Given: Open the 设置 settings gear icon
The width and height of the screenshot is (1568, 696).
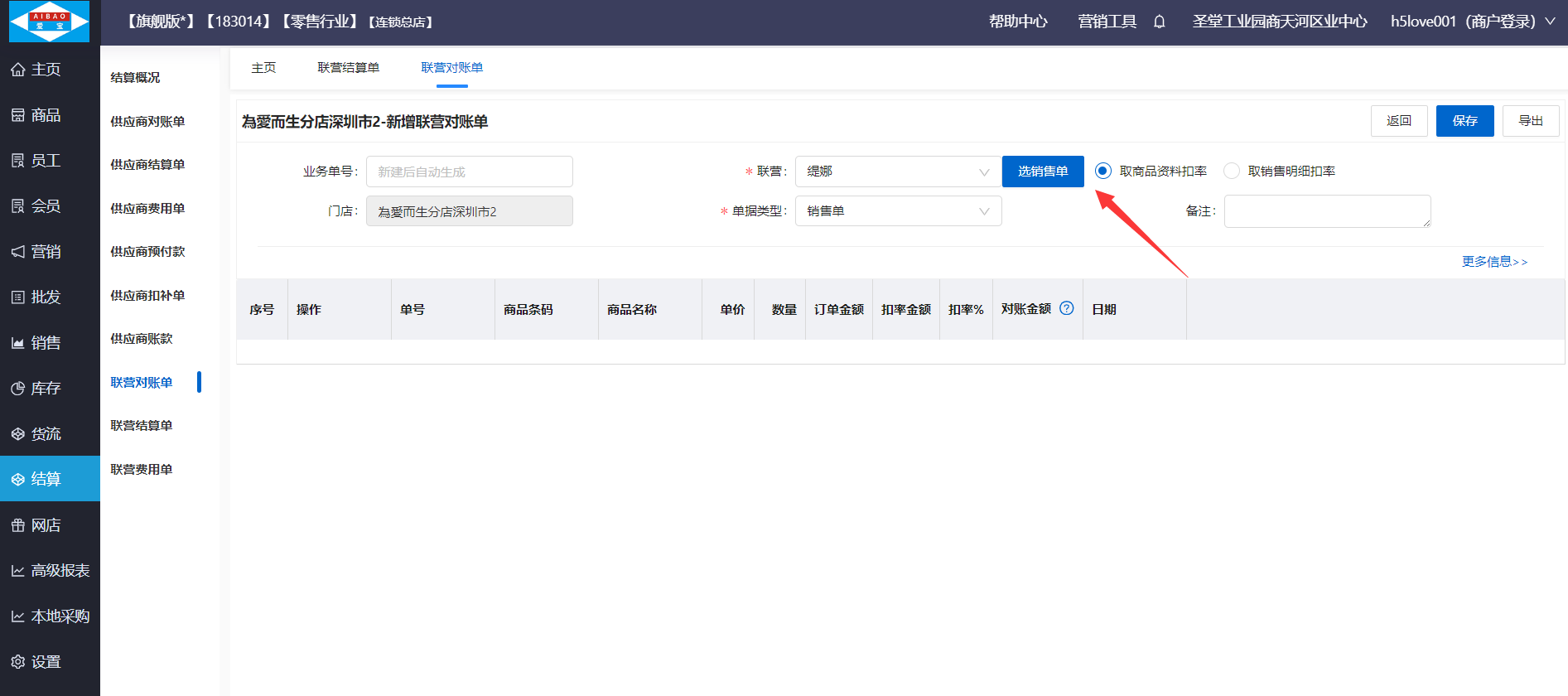Looking at the screenshot, I should (18, 662).
